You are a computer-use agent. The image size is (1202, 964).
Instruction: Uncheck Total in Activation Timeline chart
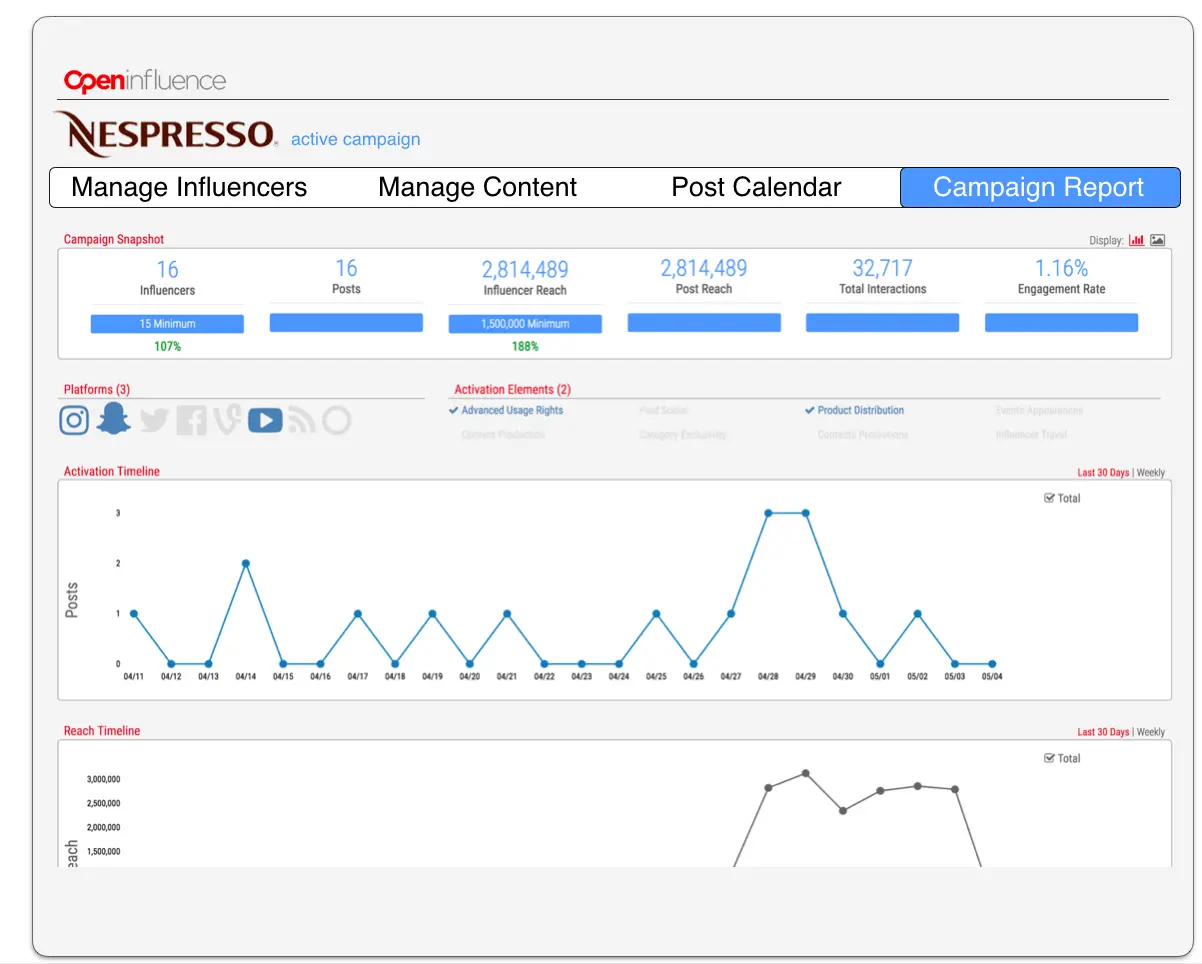click(1049, 498)
